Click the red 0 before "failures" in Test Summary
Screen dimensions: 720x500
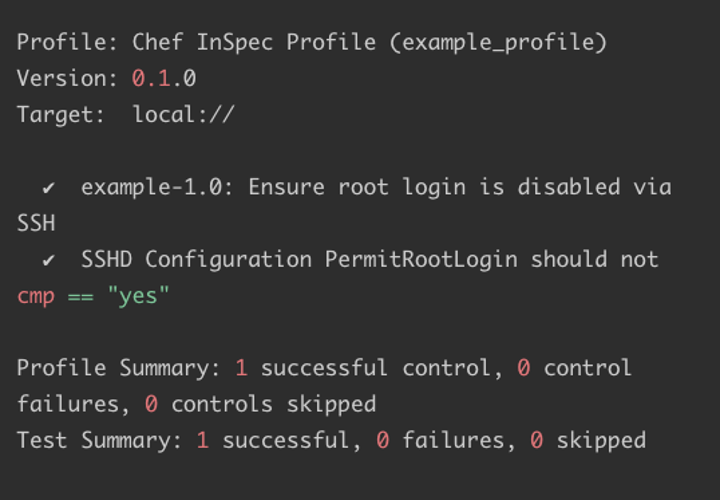click(x=382, y=440)
